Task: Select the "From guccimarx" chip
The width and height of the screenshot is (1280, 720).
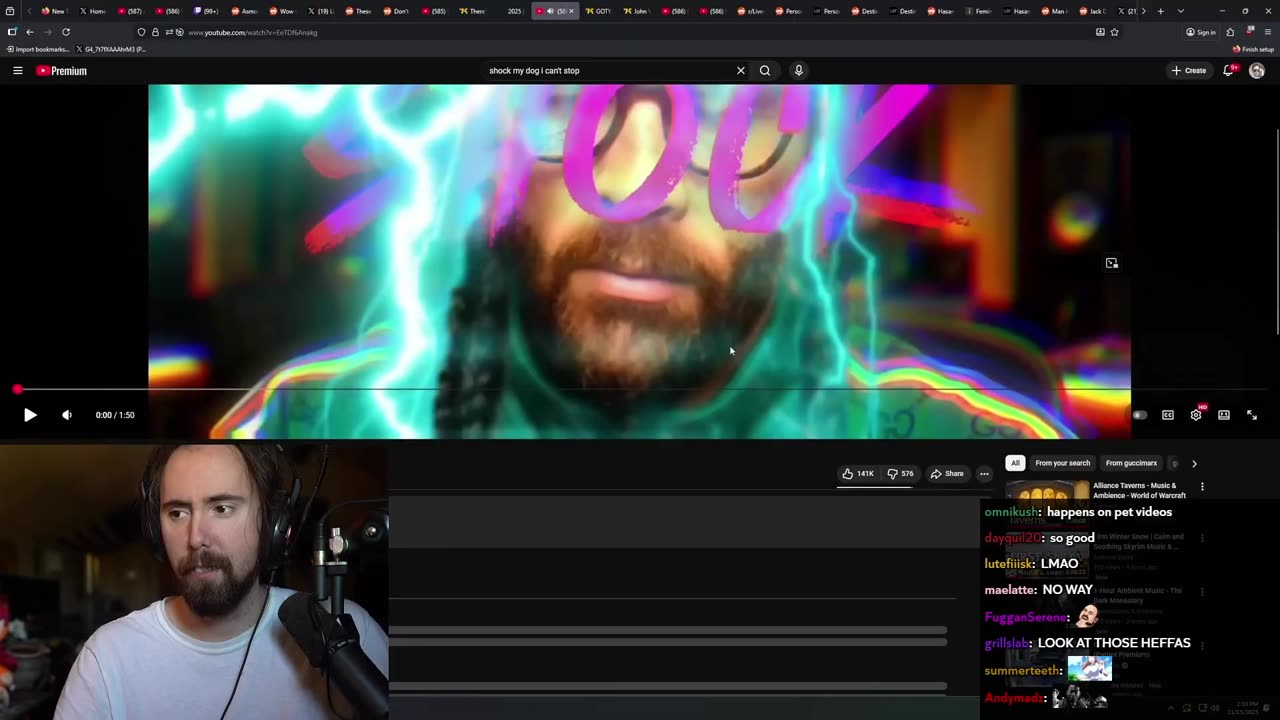Action: (x=1131, y=463)
